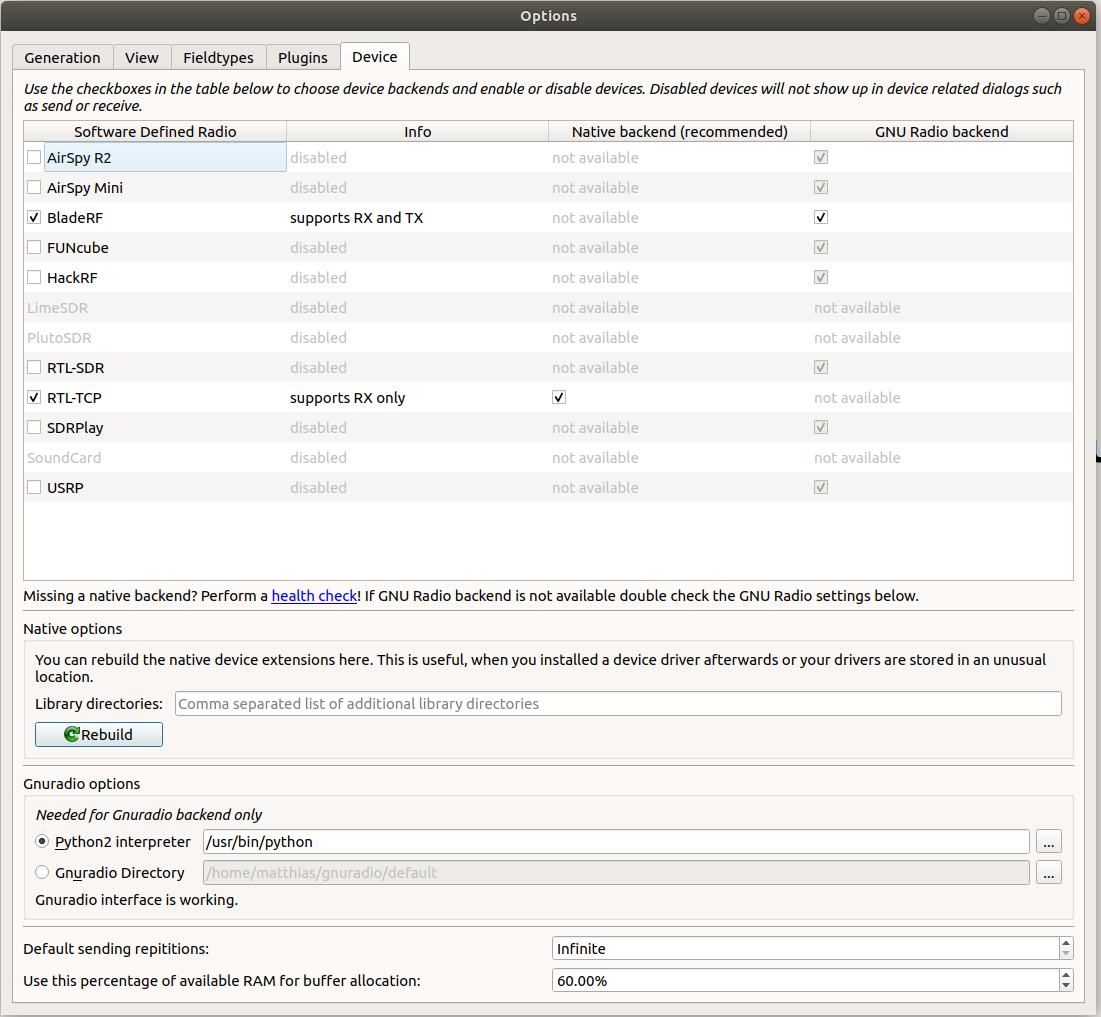Open the Fieldtypes tab
Screen dimensions: 1101x1017
point(218,58)
